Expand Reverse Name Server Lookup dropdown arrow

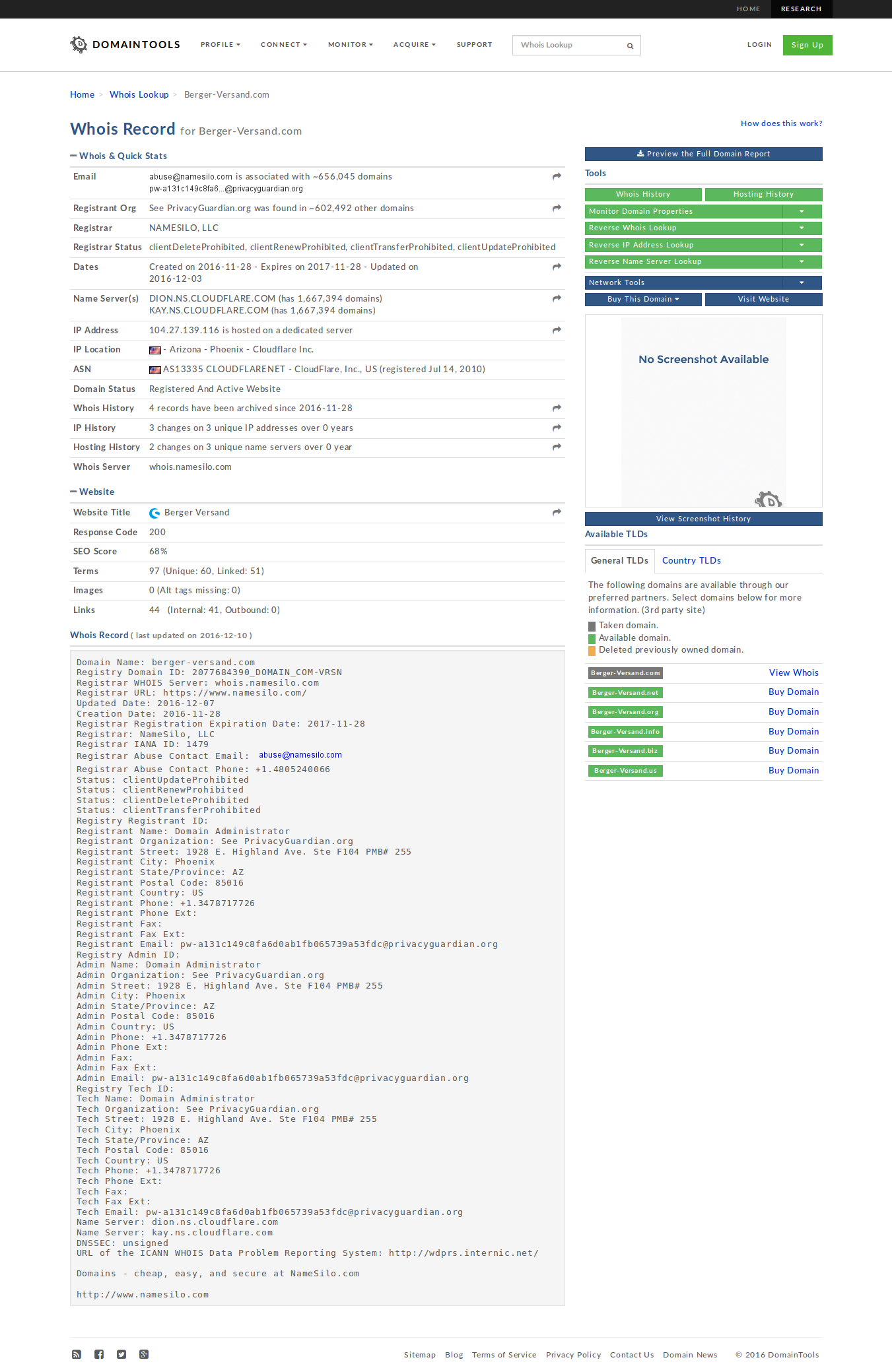(x=802, y=261)
